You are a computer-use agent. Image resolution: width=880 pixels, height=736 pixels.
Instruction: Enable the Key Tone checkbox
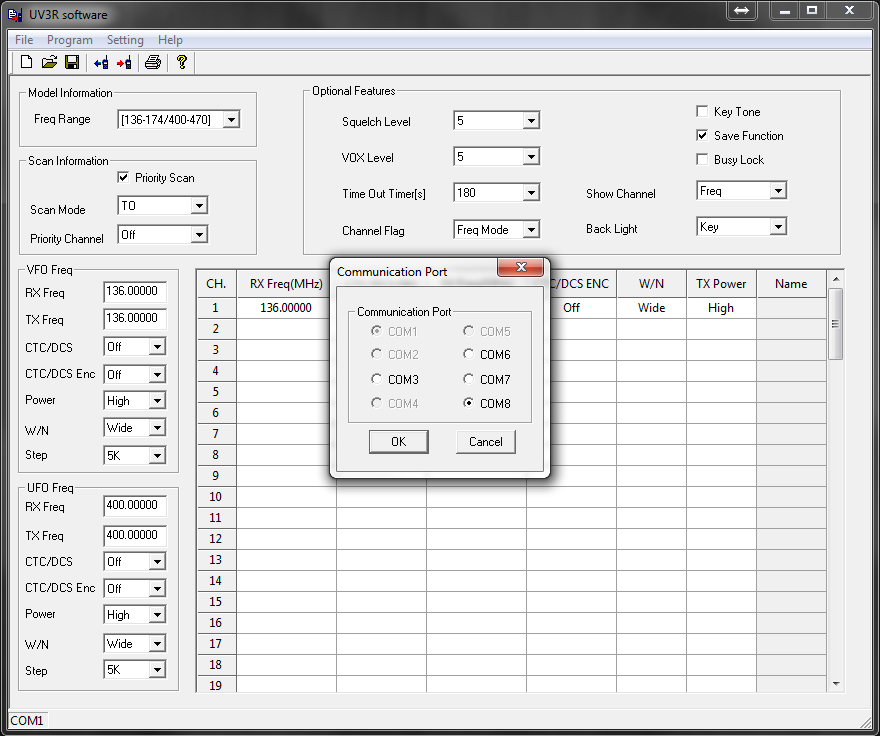tap(703, 111)
